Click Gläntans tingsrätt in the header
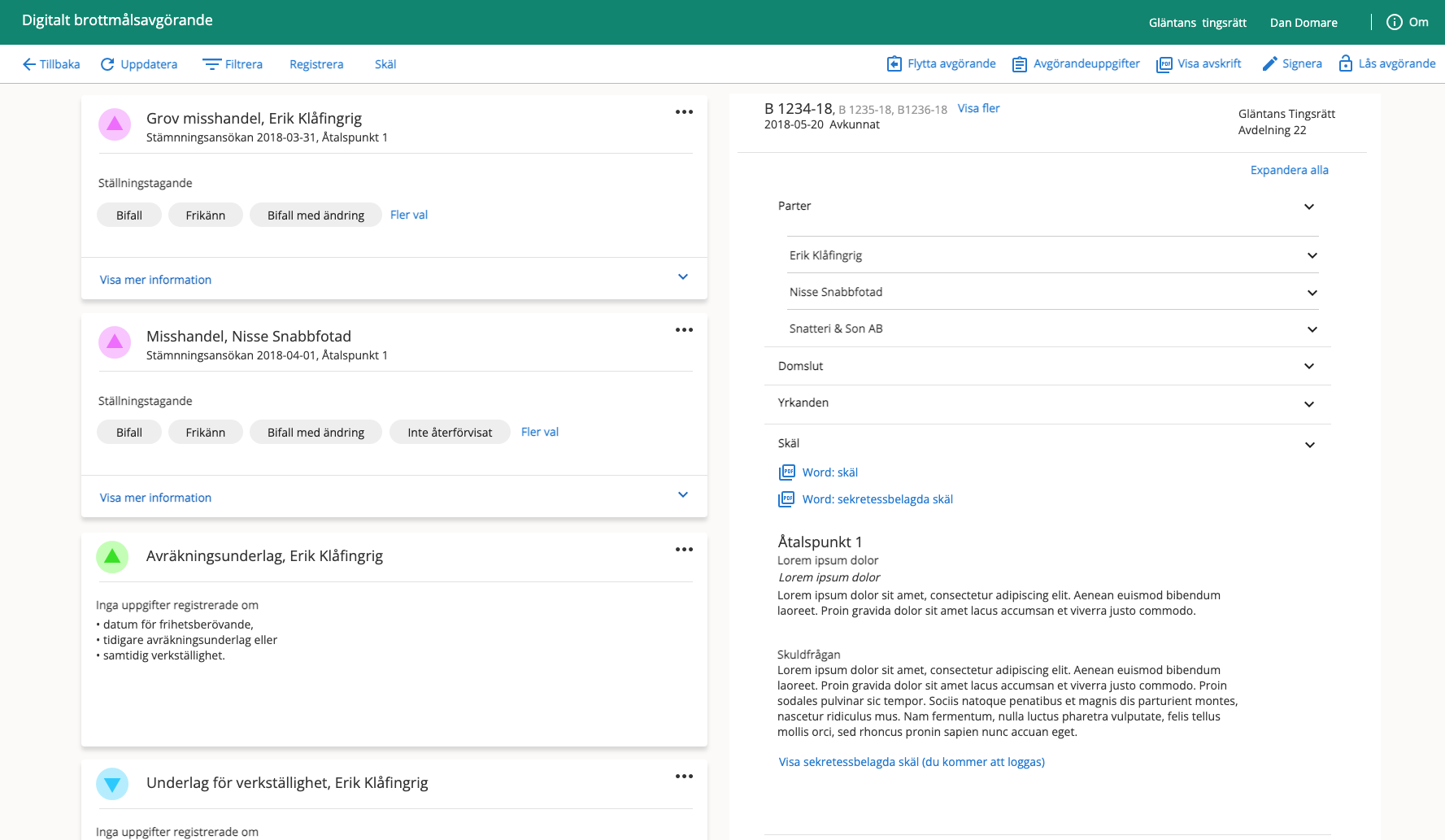Screen dimensions: 1445x840 pyautogui.click(x=1198, y=23)
